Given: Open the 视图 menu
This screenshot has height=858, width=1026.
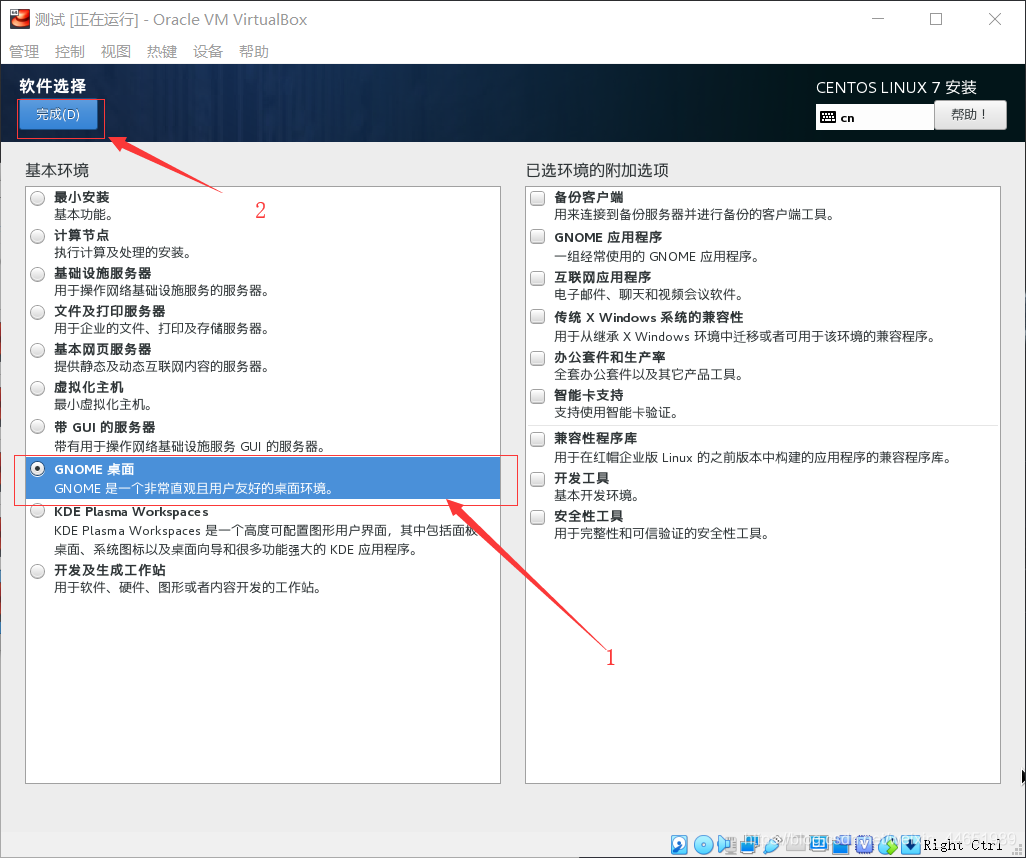Looking at the screenshot, I should coord(116,51).
